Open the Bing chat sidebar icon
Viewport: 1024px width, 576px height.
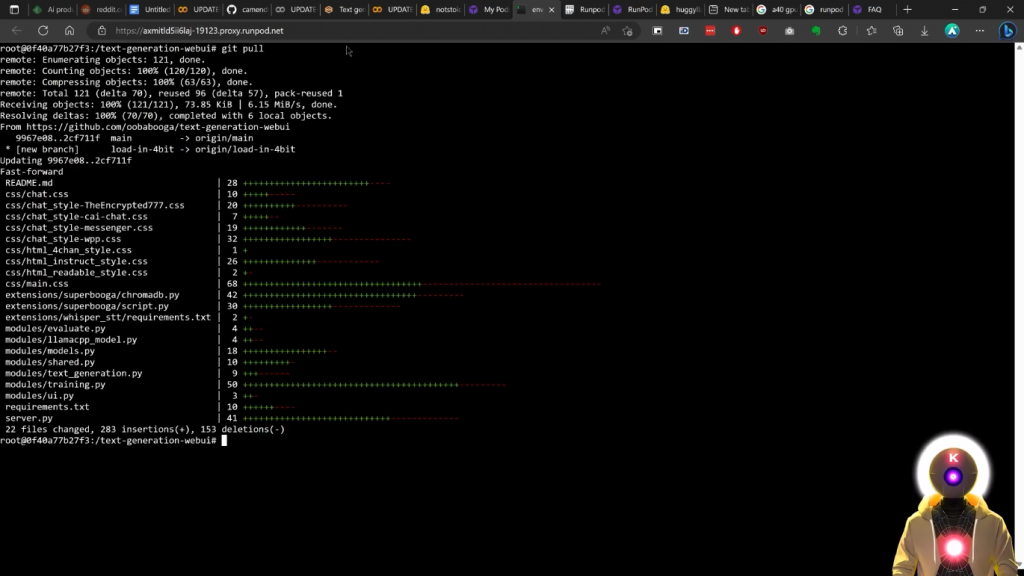[x=1006, y=31]
